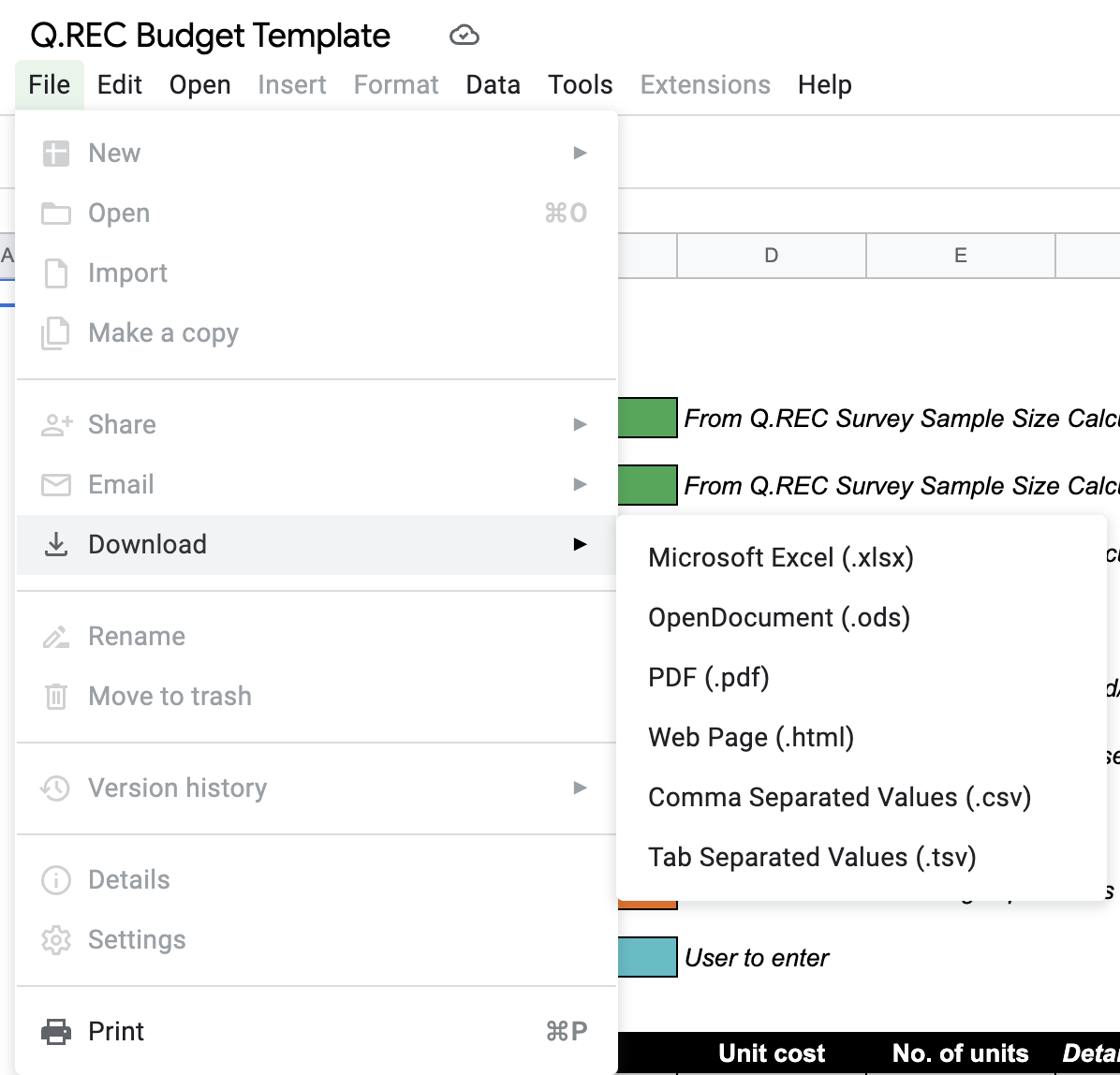Click the cloud save status icon

pos(464,37)
